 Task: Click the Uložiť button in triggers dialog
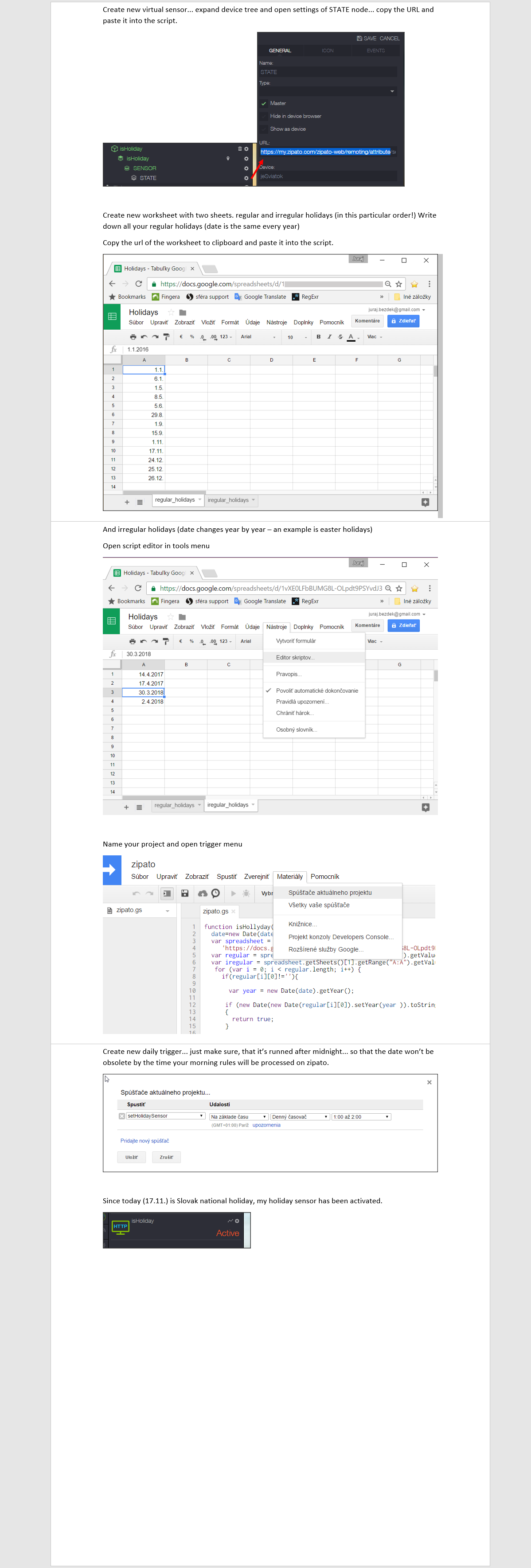[x=132, y=1157]
